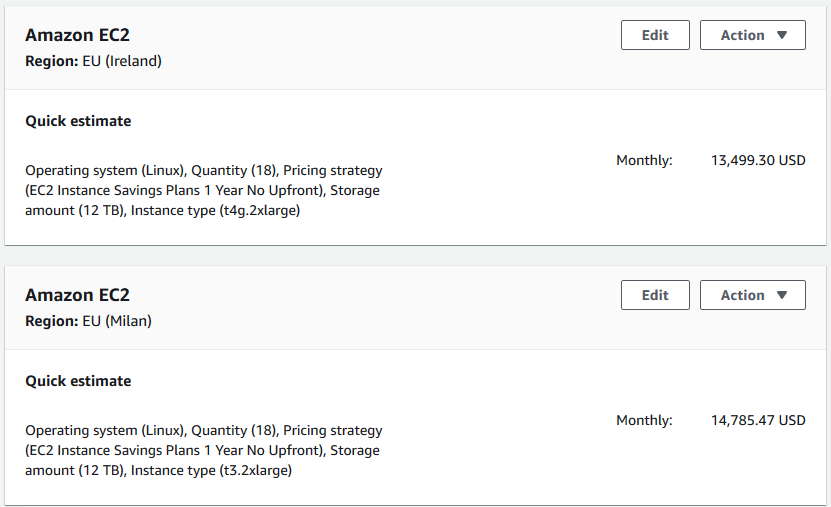The height and width of the screenshot is (507, 831).
Task: Select the Amazon EC2 title in the Ireland card
Action: (x=77, y=35)
